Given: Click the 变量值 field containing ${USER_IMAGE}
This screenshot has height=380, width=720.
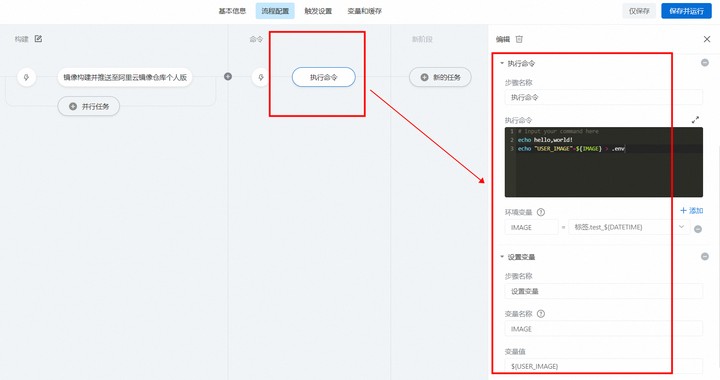Looking at the screenshot, I should pyautogui.click(x=603, y=366).
